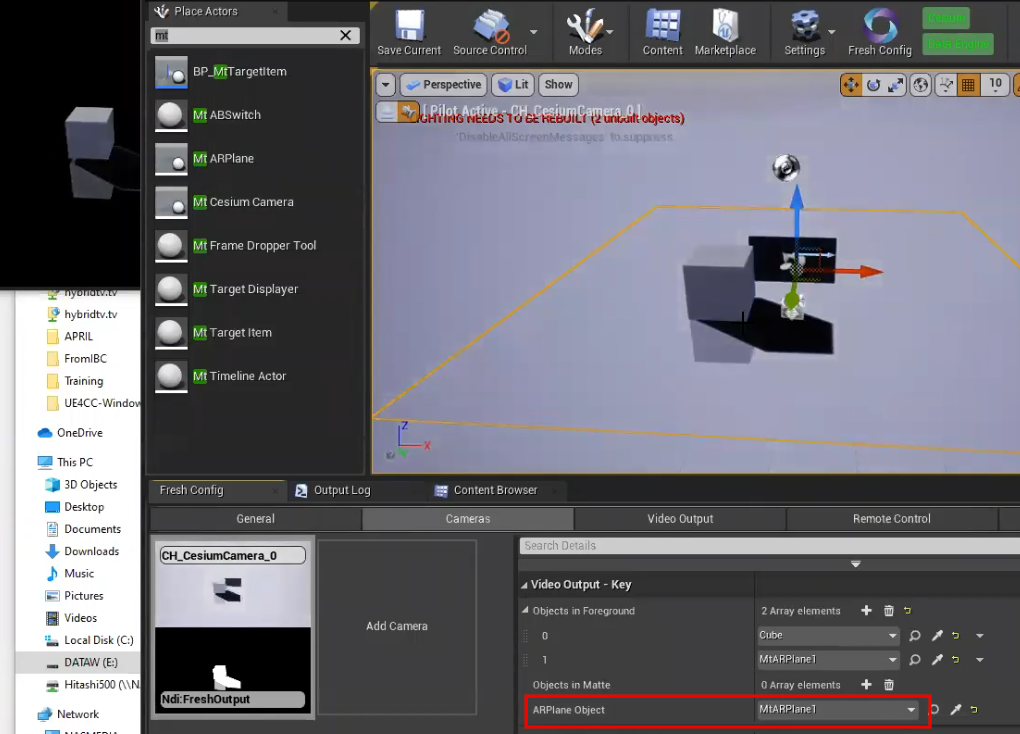Open element 1 MtARPlane1 dropdown
The image size is (1020, 734).
coord(828,660)
